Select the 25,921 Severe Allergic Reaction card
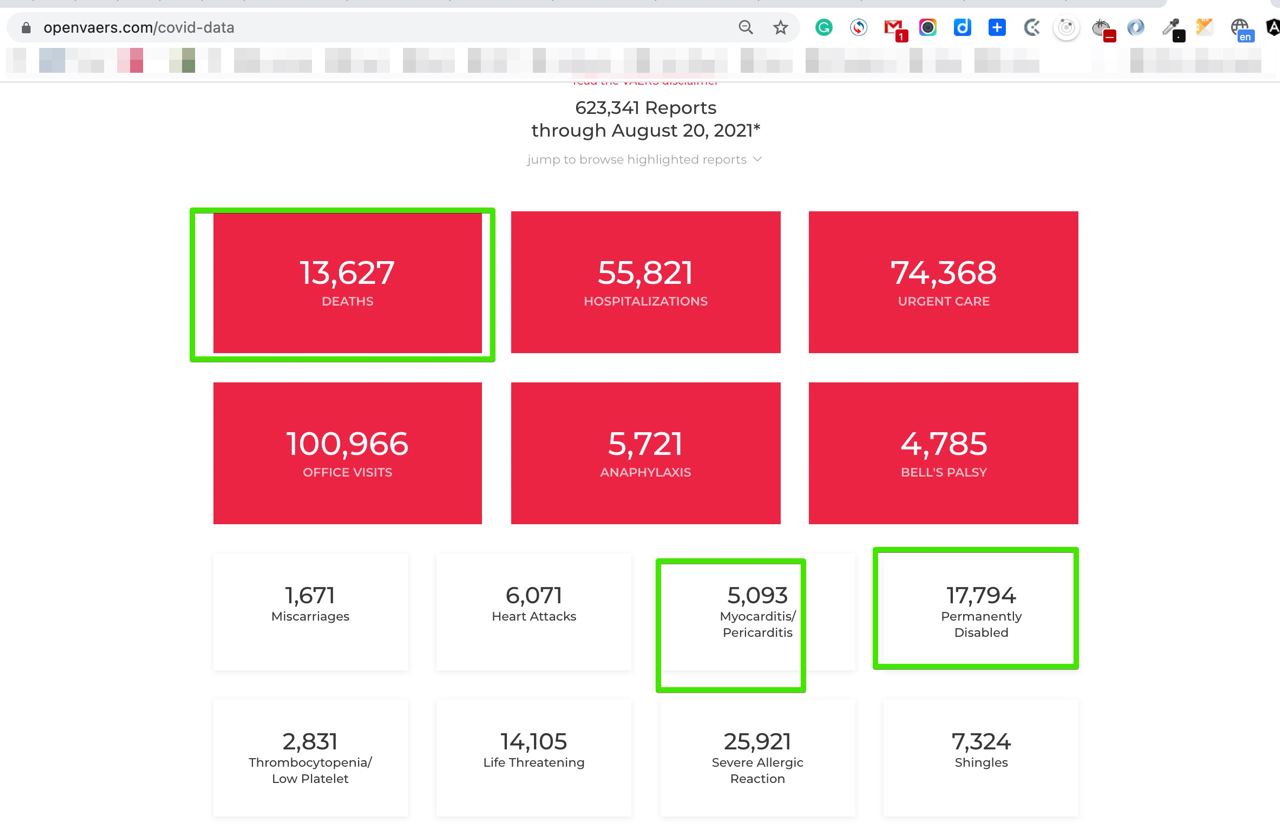The image size is (1280, 833). point(757,758)
